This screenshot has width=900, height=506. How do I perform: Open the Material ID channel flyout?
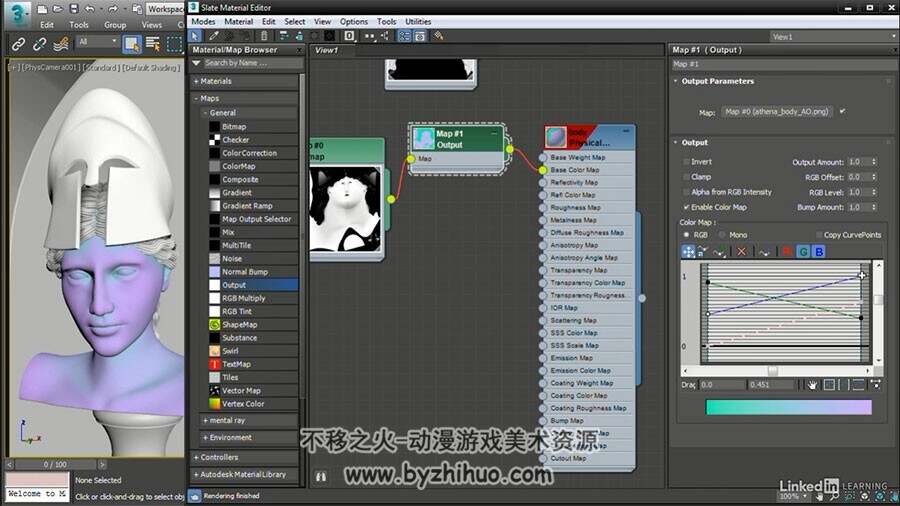349,36
